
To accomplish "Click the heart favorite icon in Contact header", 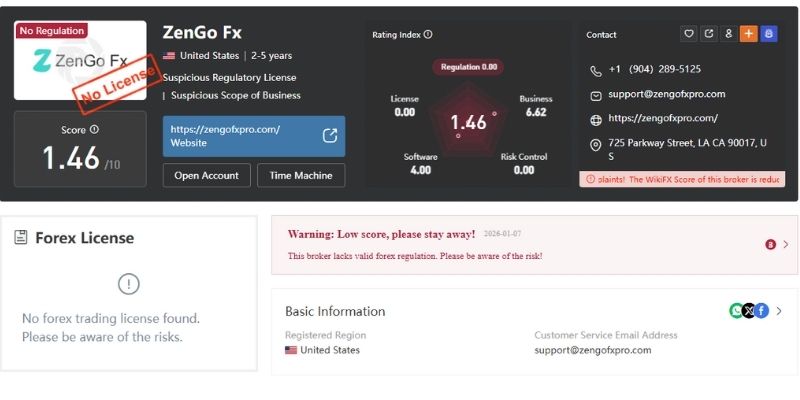I will click(x=689, y=34).
